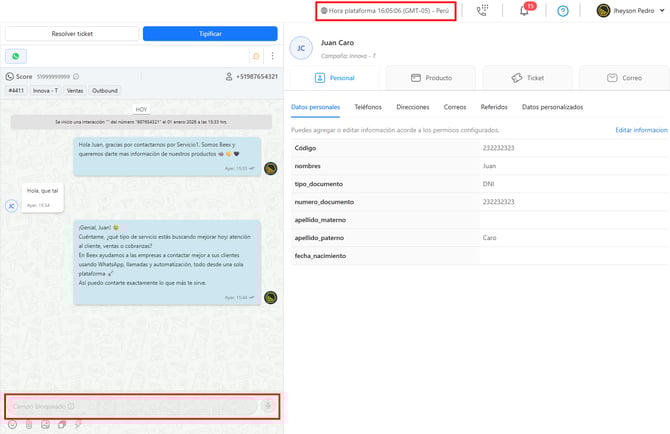Click the microphone voice message icon

pyautogui.click(x=267, y=406)
